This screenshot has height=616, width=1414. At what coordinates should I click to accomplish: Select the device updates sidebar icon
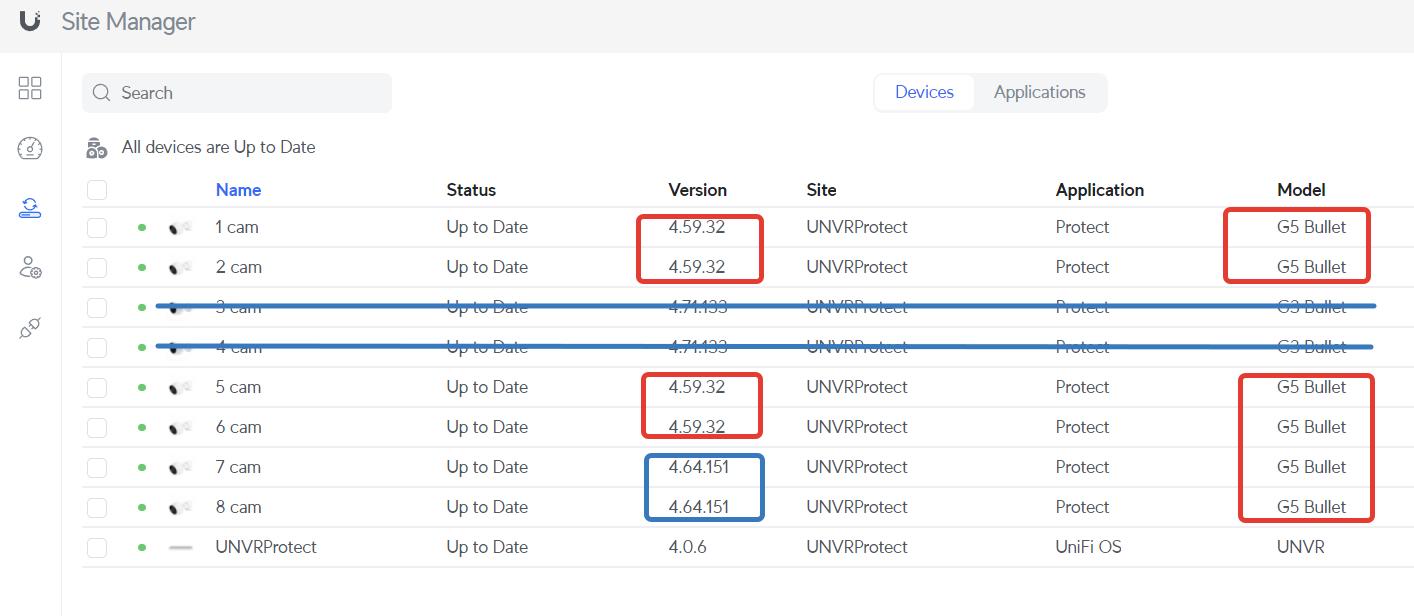pyautogui.click(x=30, y=208)
